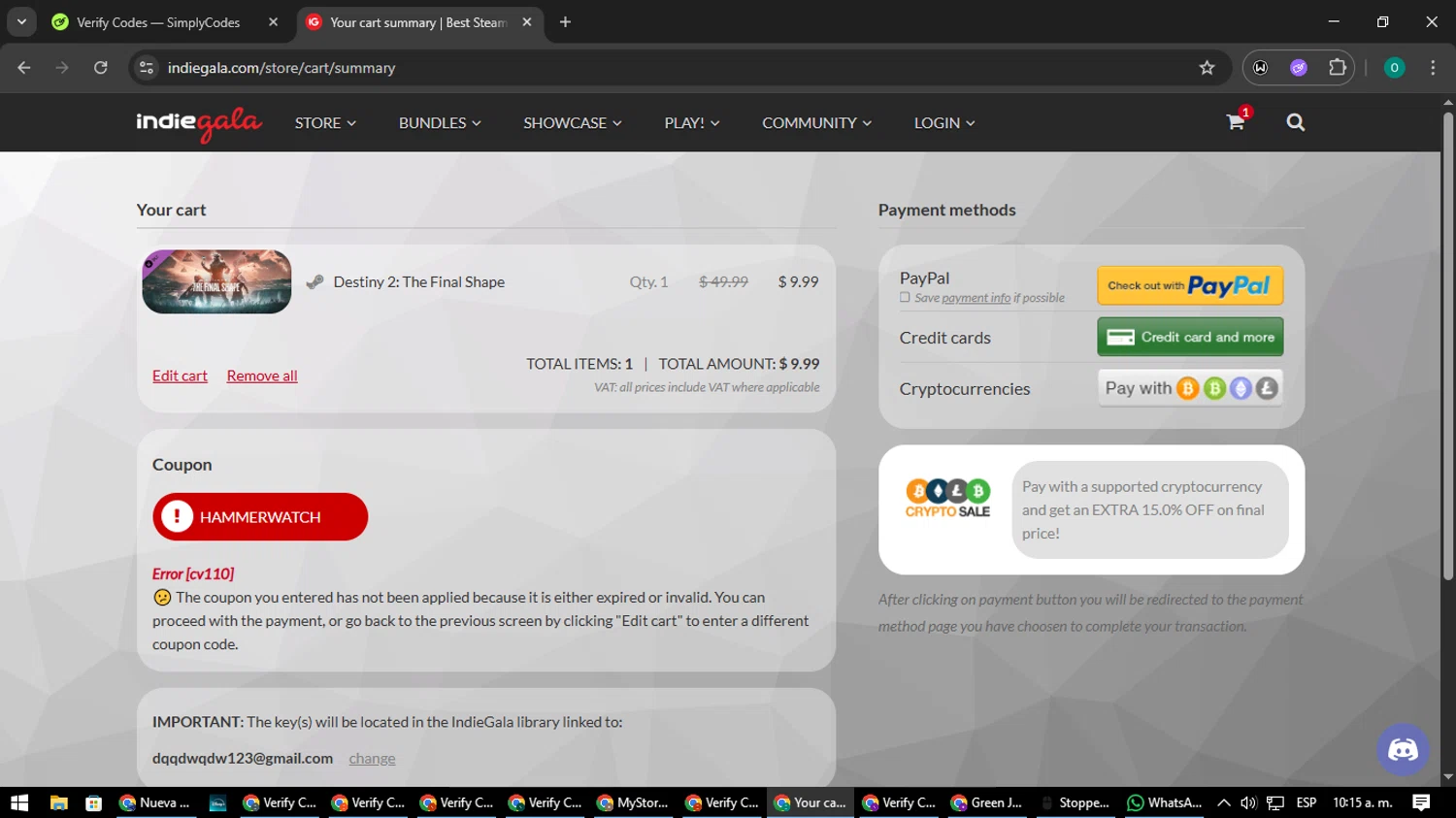The width and height of the screenshot is (1456, 818).
Task: Expand the LOGIN menu
Action: click(x=944, y=123)
